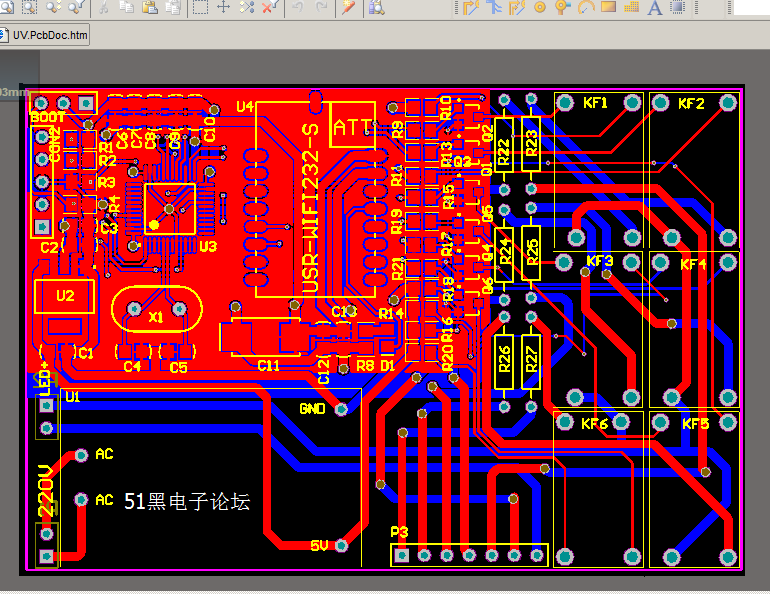Click the R8 resistor label
Viewport: 770px width, 594px height.
point(365,365)
